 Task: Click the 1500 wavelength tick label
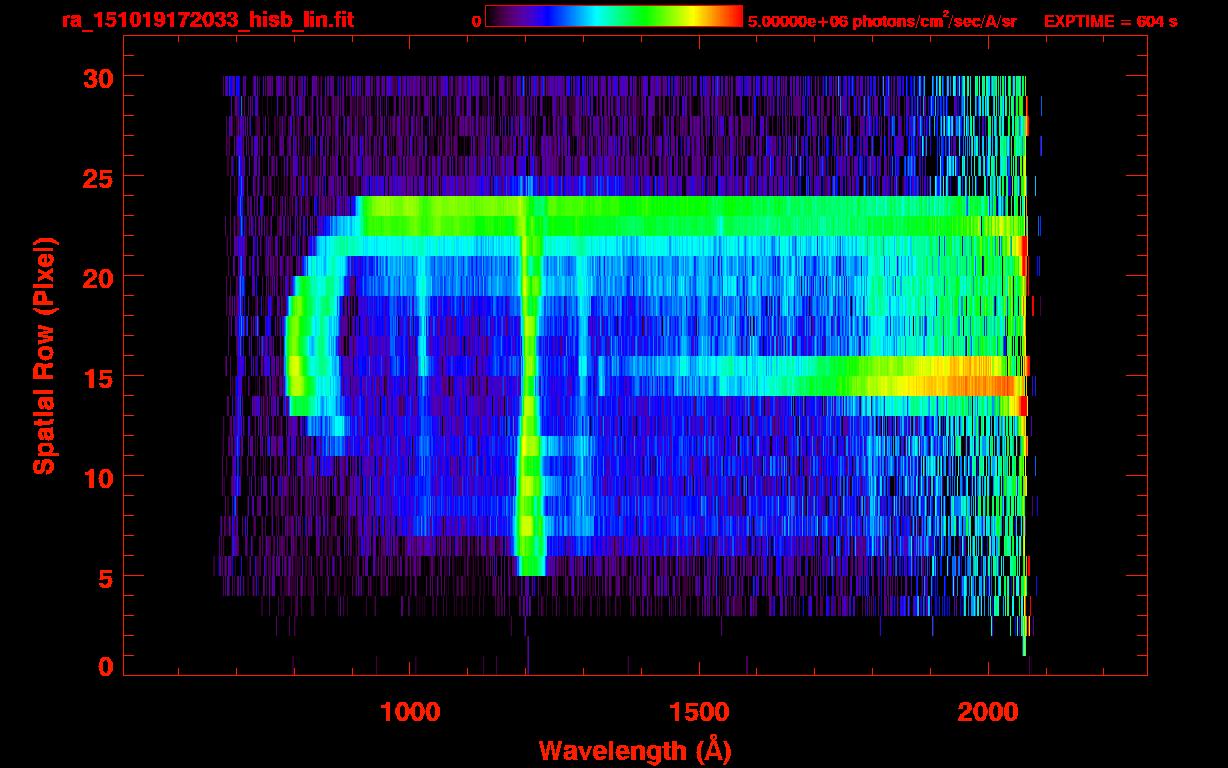point(698,712)
